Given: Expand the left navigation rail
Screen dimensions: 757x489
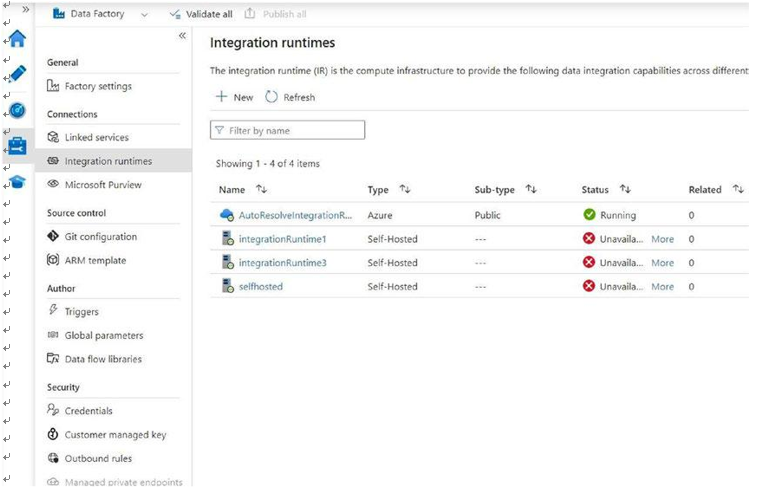Looking at the screenshot, I should [26, 9].
